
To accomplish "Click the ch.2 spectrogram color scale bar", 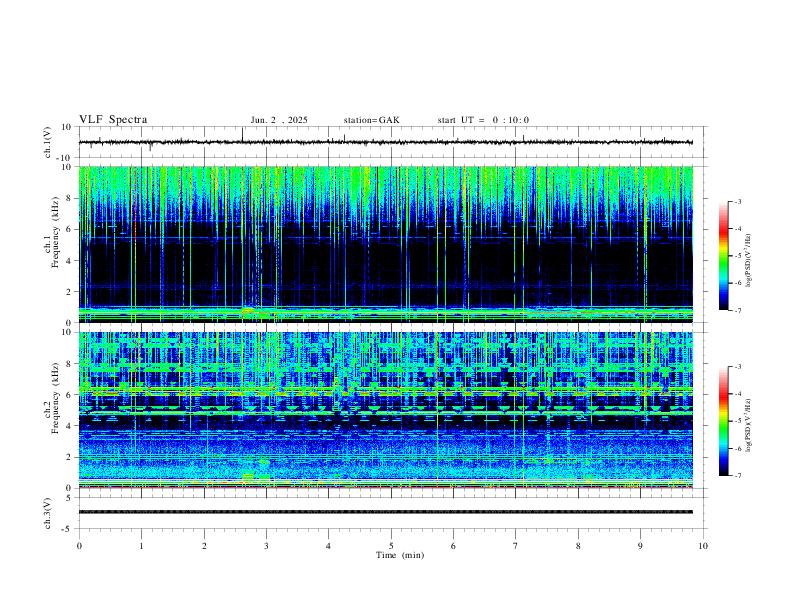I will click(723, 421).
